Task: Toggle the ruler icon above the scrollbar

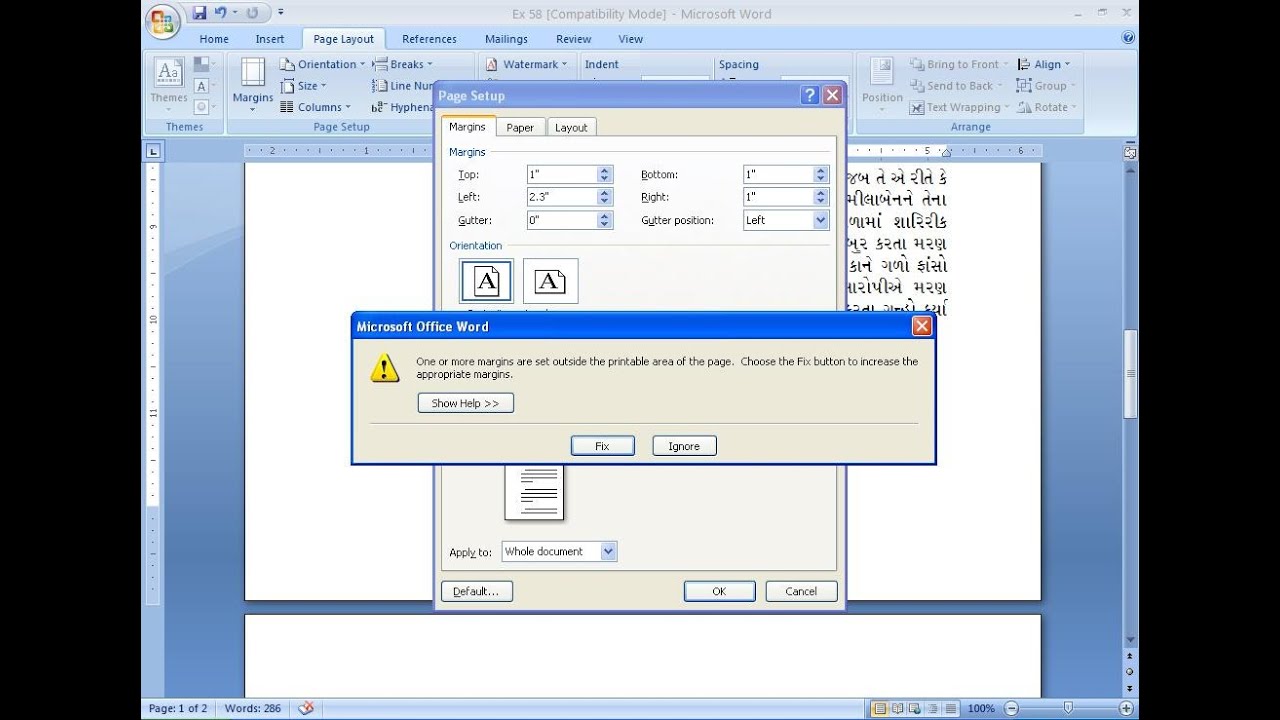Action: tap(1130, 153)
